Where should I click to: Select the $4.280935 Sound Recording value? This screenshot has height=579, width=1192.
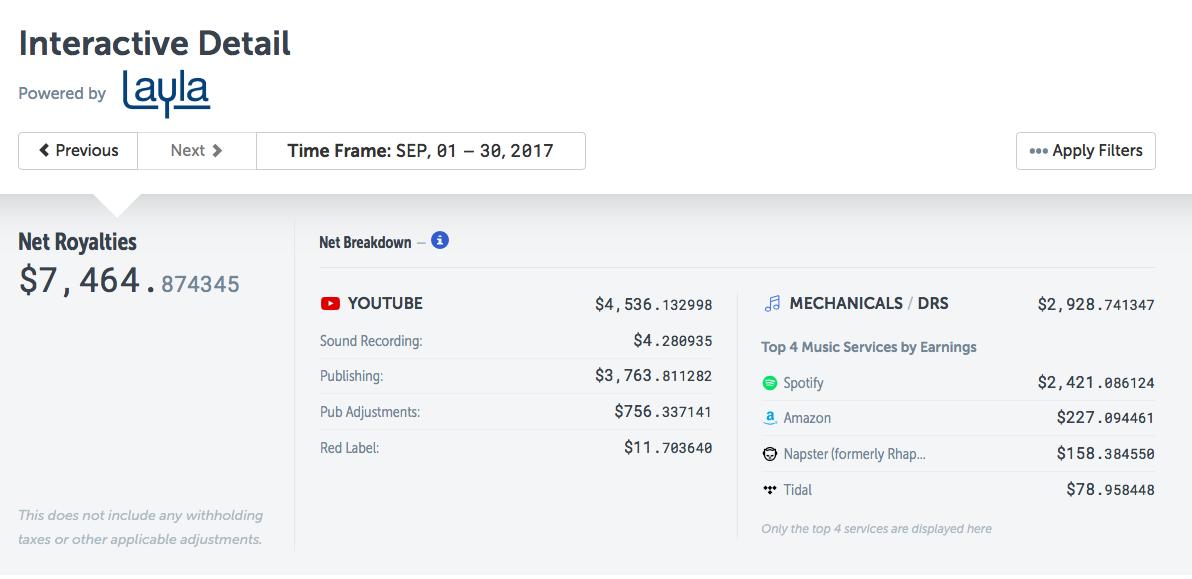click(x=673, y=340)
